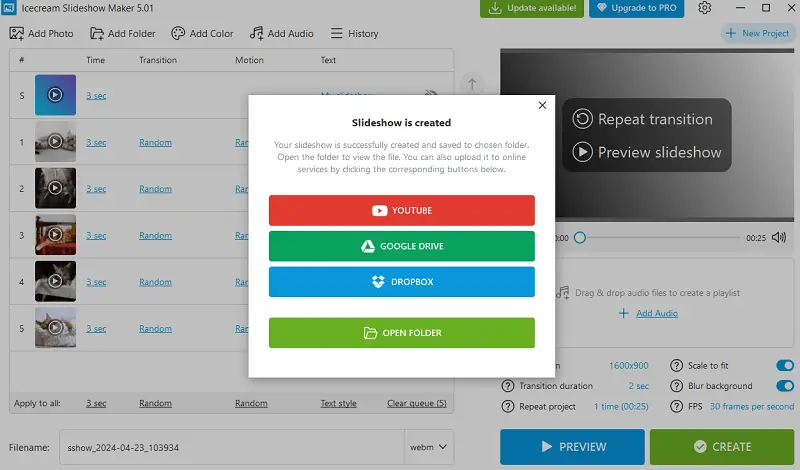Change the 2 sec transition duration
Viewport: 800px width, 470px height.
tap(639, 386)
